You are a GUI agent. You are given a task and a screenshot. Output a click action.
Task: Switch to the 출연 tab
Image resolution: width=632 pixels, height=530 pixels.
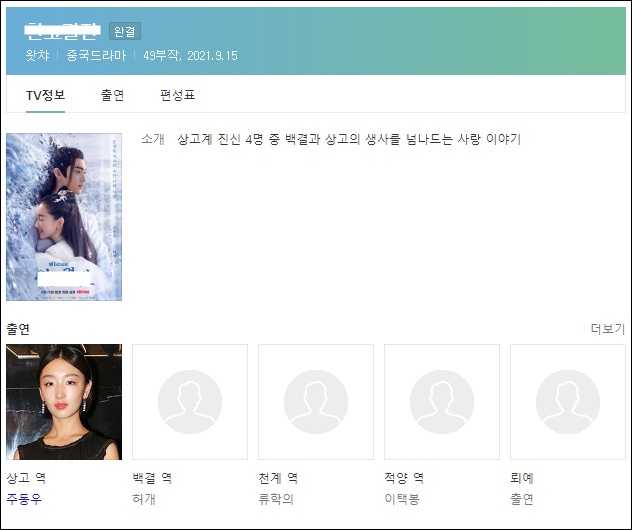pyautogui.click(x=112, y=96)
